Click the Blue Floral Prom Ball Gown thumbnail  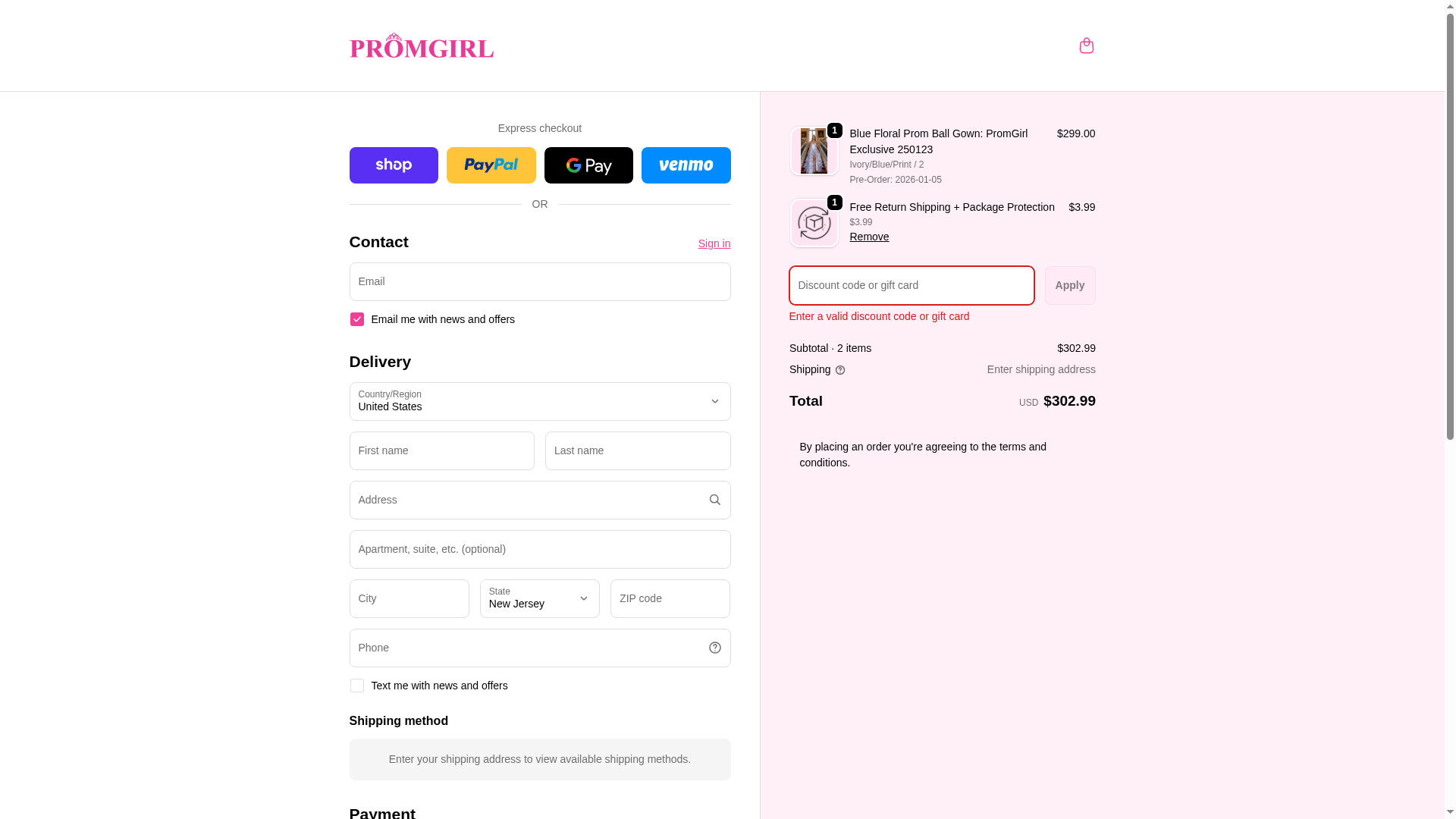(814, 151)
